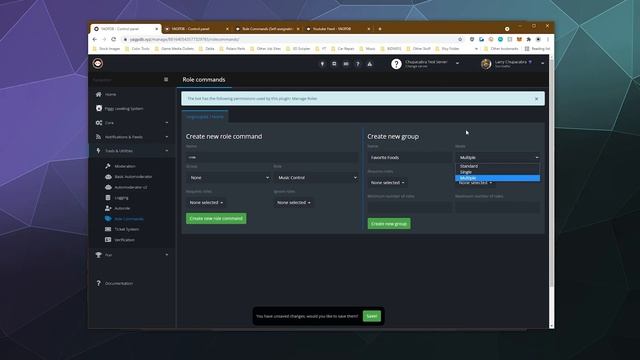The height and width of the screenshot is (360, 640).
Task: Open Autorole in the sidebar
Action: point(122,208)
